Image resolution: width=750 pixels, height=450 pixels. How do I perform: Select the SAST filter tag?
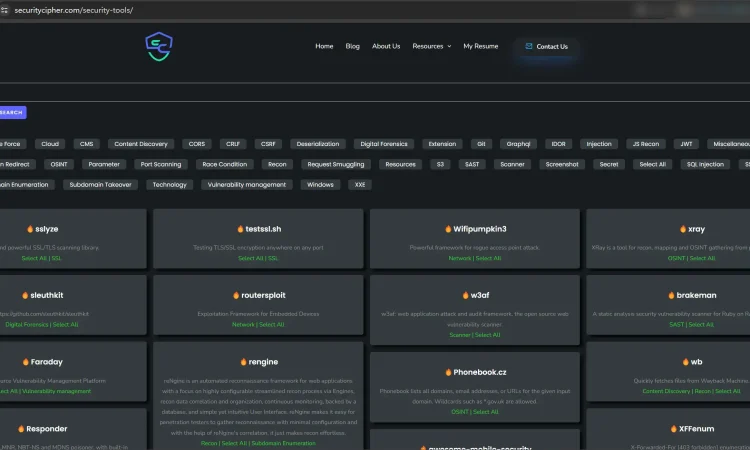point(472,165)
